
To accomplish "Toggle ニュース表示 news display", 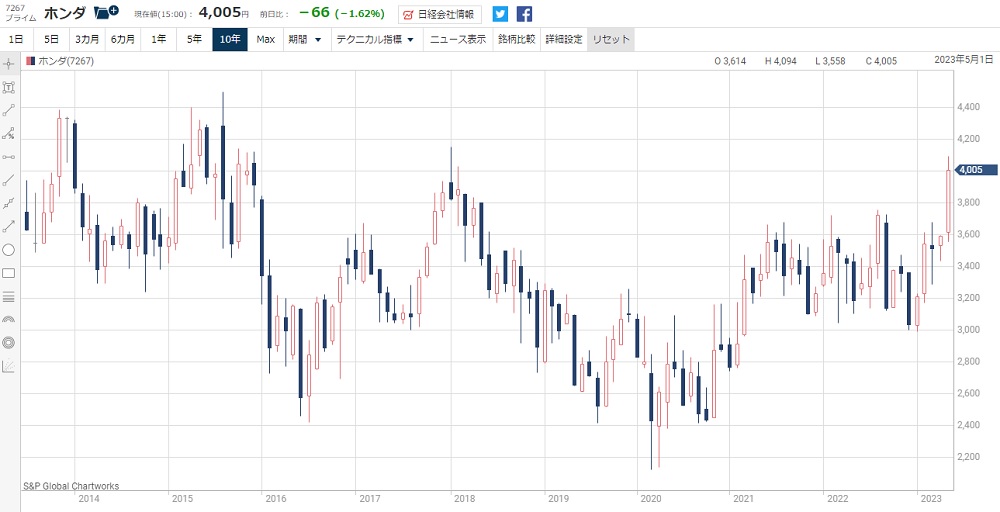I will coord(458,40).
